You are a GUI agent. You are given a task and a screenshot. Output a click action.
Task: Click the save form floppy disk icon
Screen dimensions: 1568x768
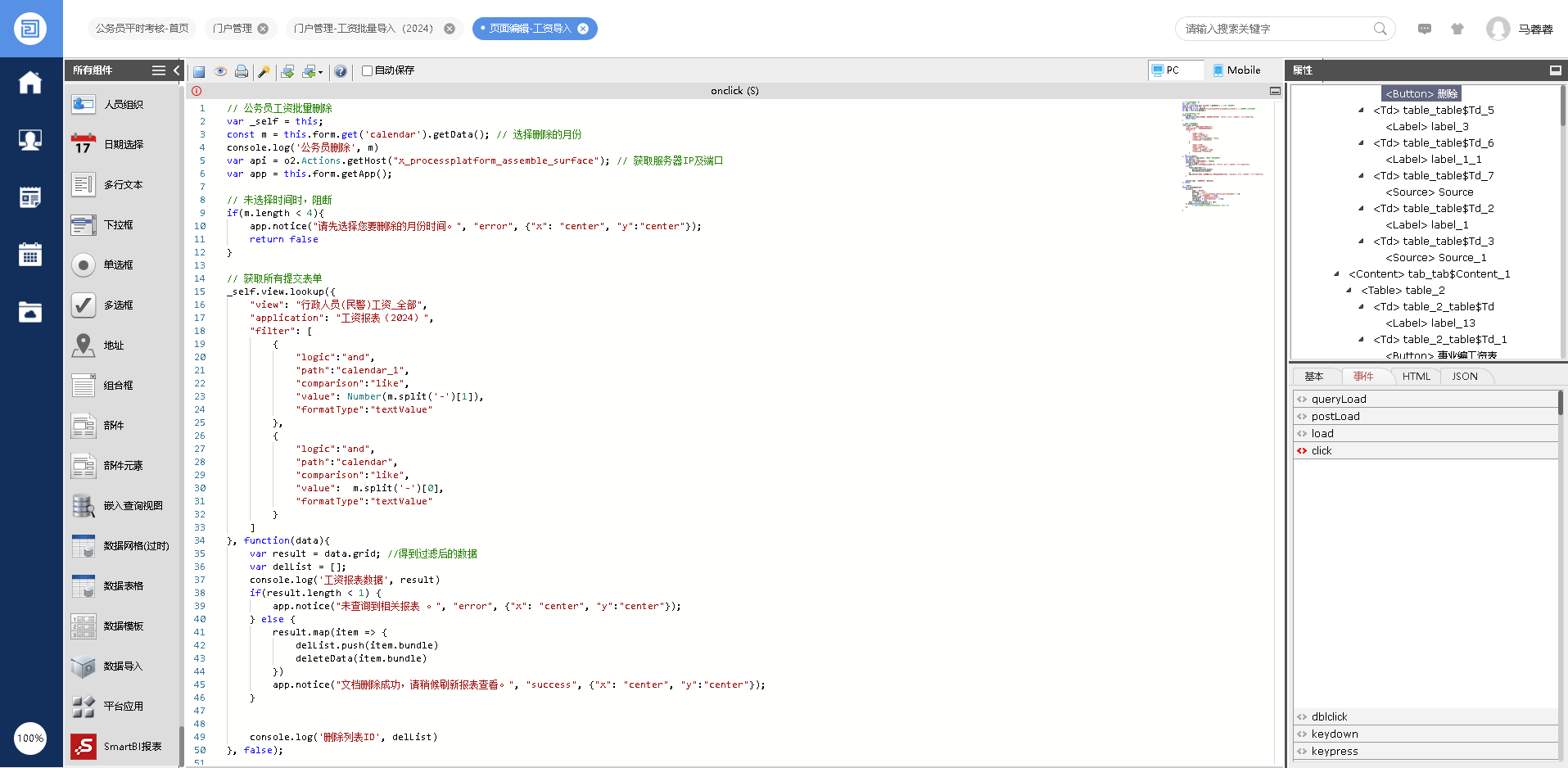pyautogui.click(x=199, y=71)
